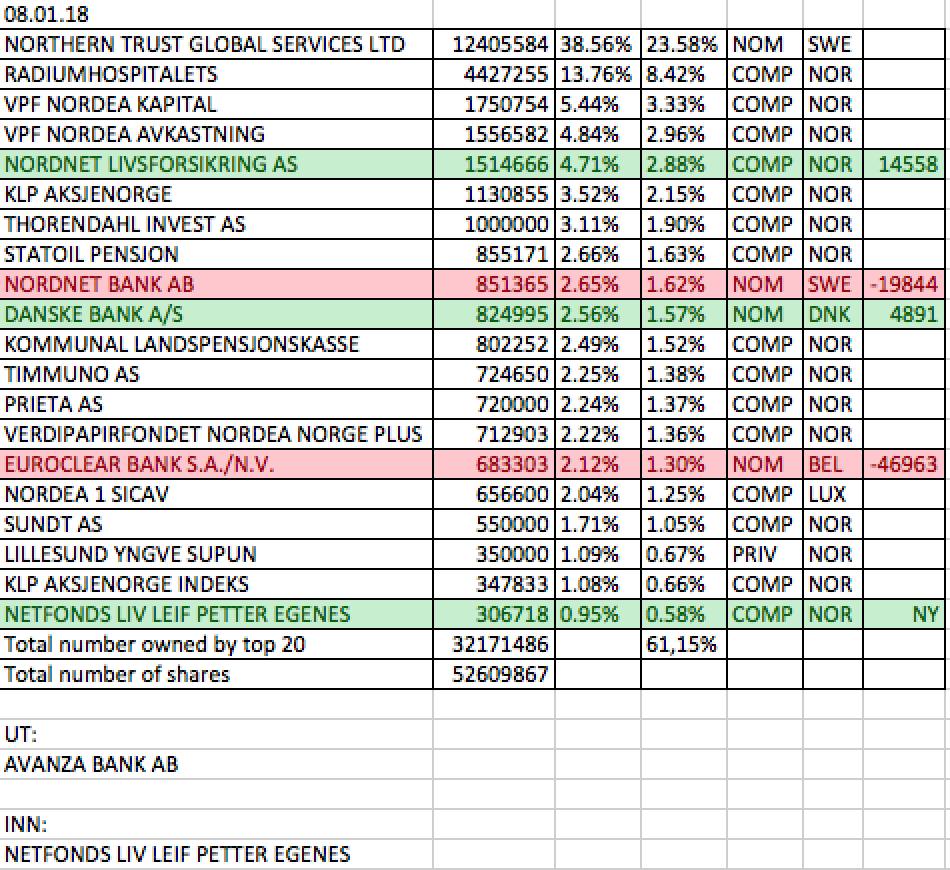Screen dimensions: 950x870
Task: Select DANSKE BANK A/S cell
Action: (x=216, y=314)
